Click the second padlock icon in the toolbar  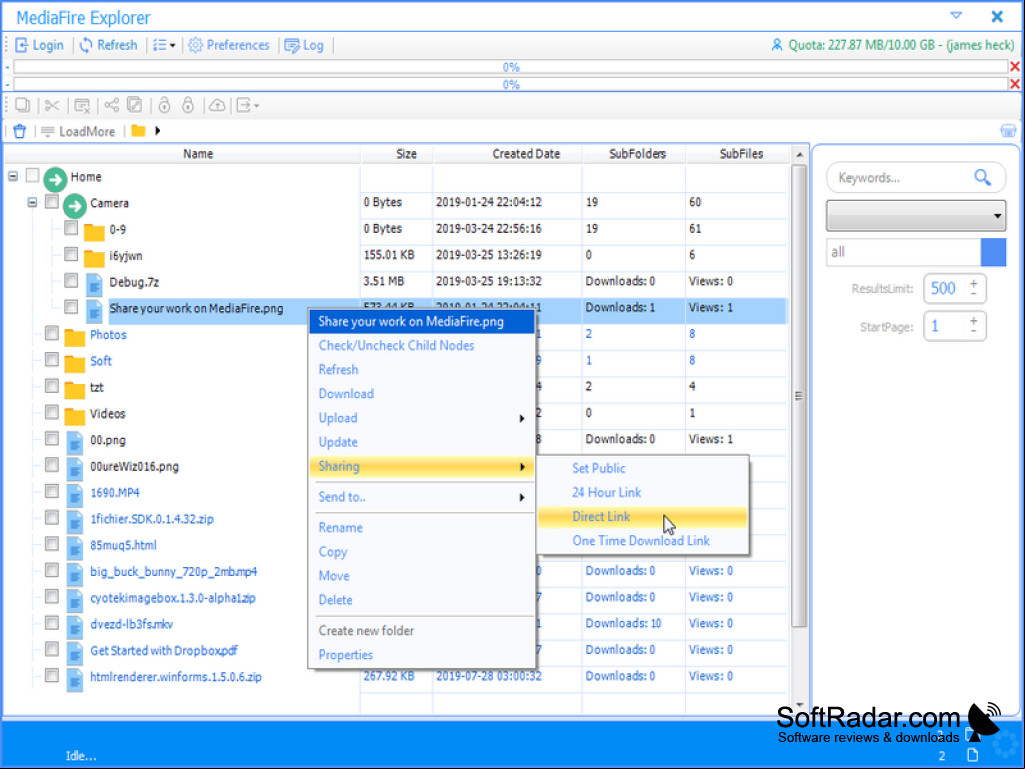[188, 105]
